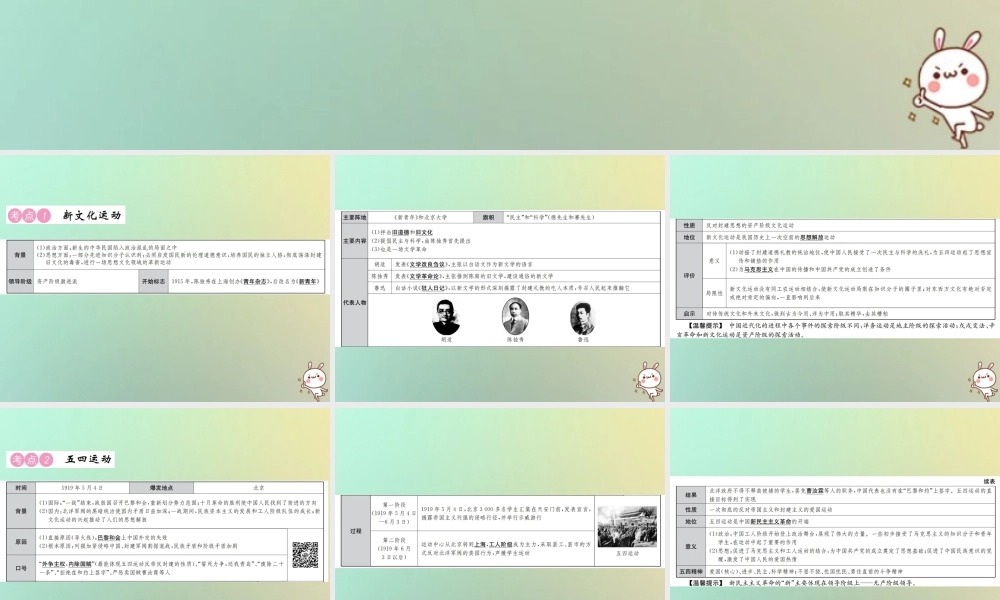Select the portrait photo of 陈独秀
This screenshot has width=1000, height=600.
pyautogui.click(x=515, y=316)
